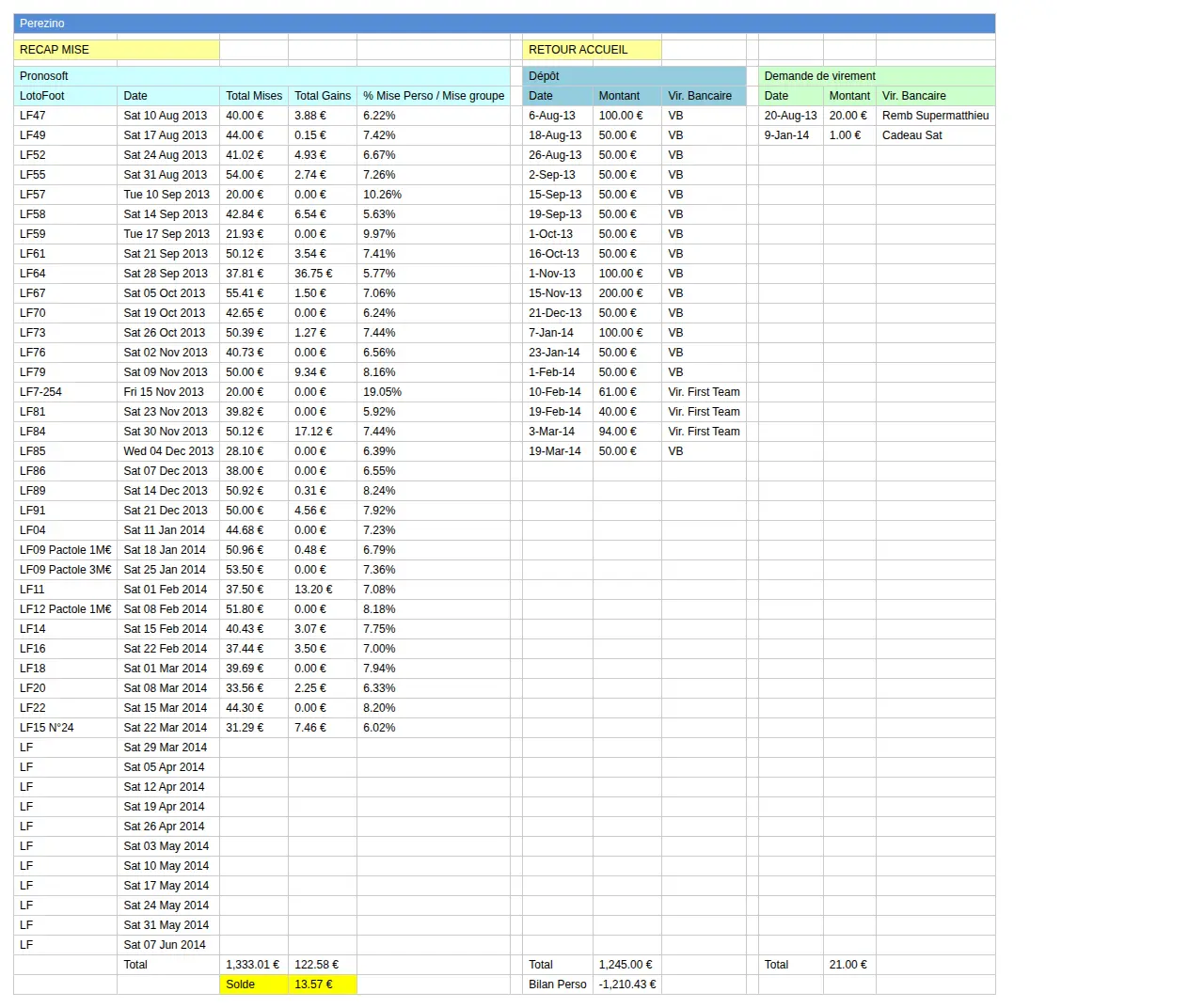Select the date Tue 10 Sep 2013

pos(168,195)
